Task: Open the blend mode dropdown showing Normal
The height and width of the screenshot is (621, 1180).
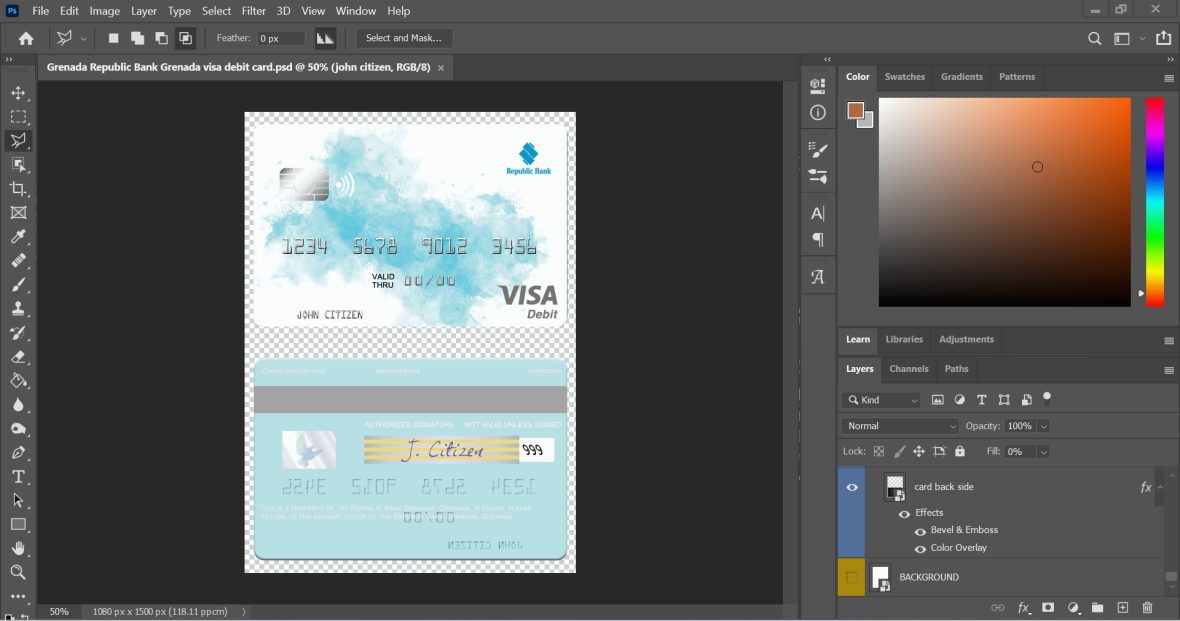Action: pyautogui.click(x=897, y=425)
